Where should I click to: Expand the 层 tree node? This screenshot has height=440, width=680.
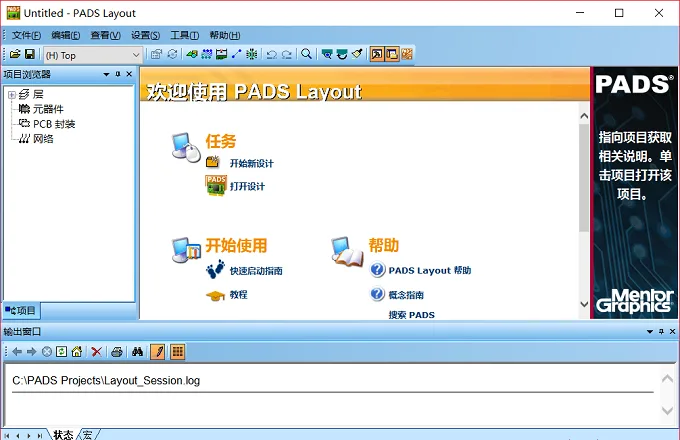pos(12,95)
